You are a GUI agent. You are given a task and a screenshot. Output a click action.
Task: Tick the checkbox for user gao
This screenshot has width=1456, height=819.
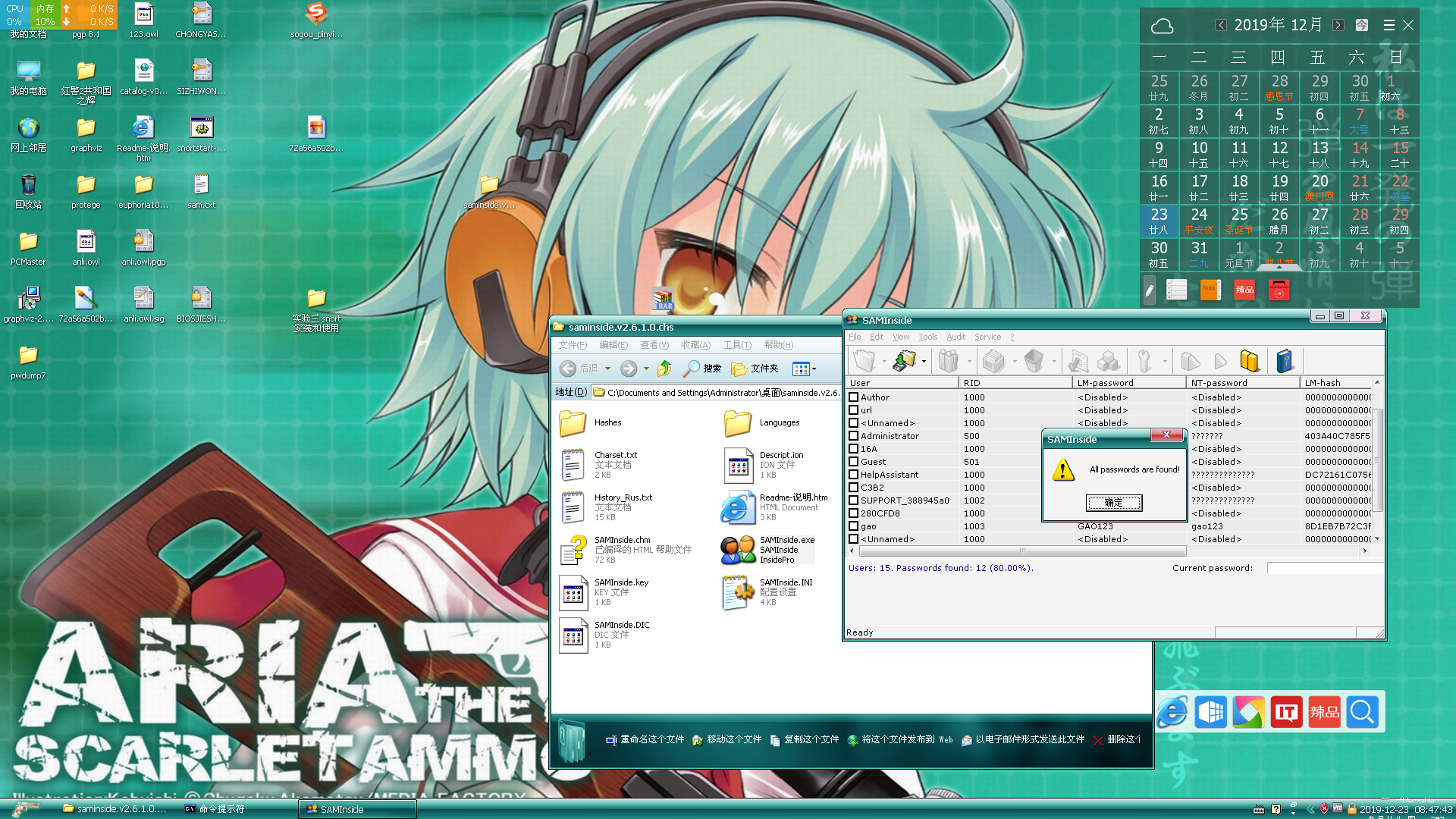click(x=853, y=526)
